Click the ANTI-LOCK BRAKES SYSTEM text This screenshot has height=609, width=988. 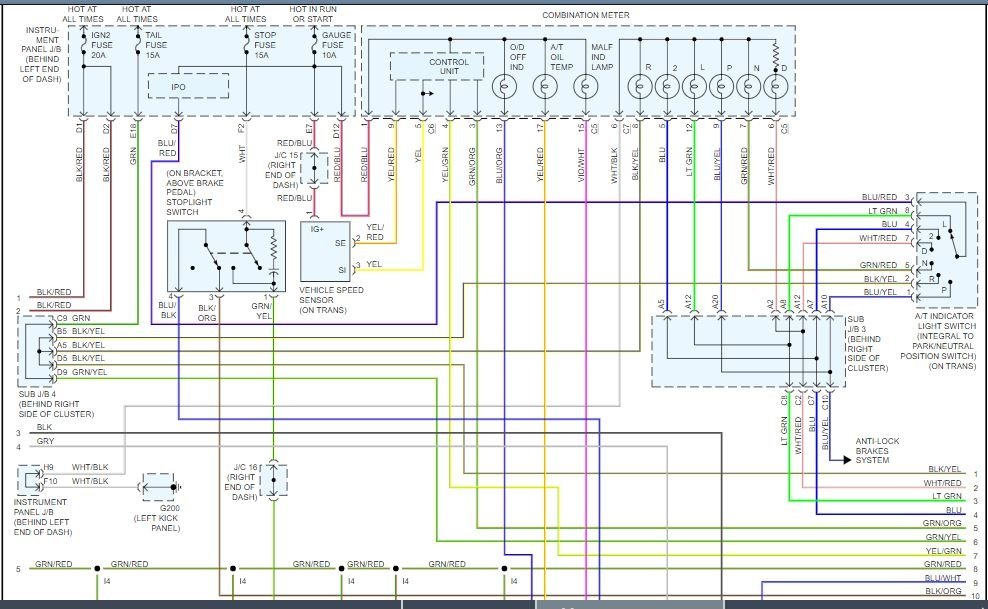click(877, 450)
